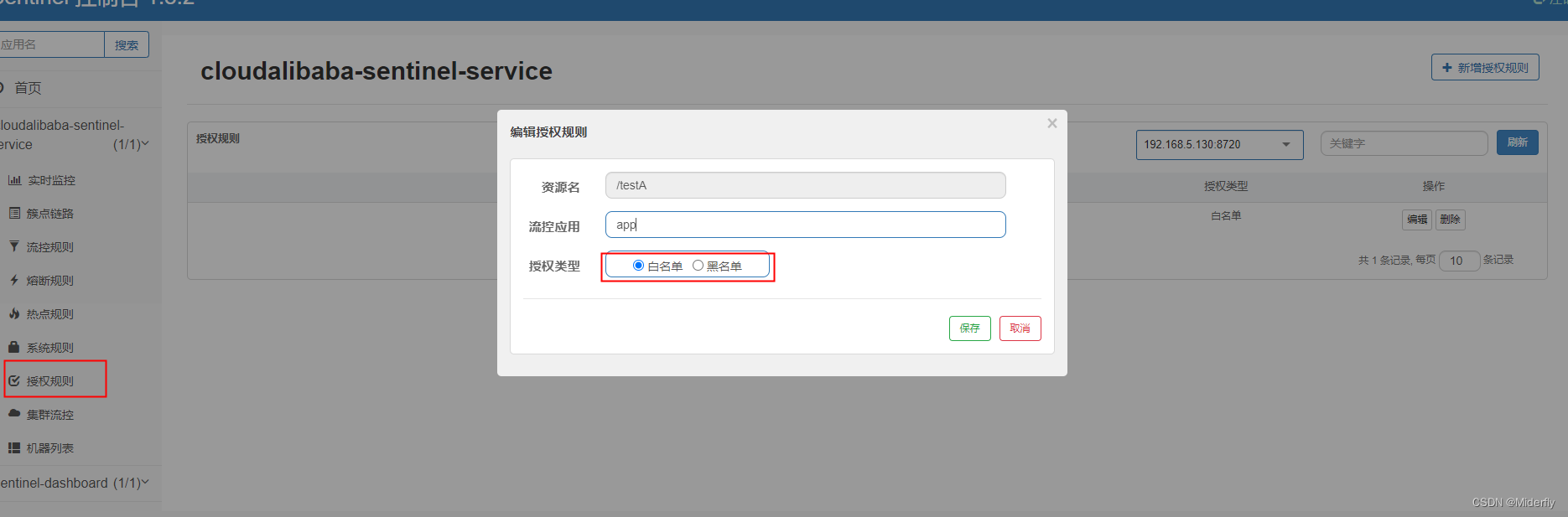Click the 操作 column header

1434,186
